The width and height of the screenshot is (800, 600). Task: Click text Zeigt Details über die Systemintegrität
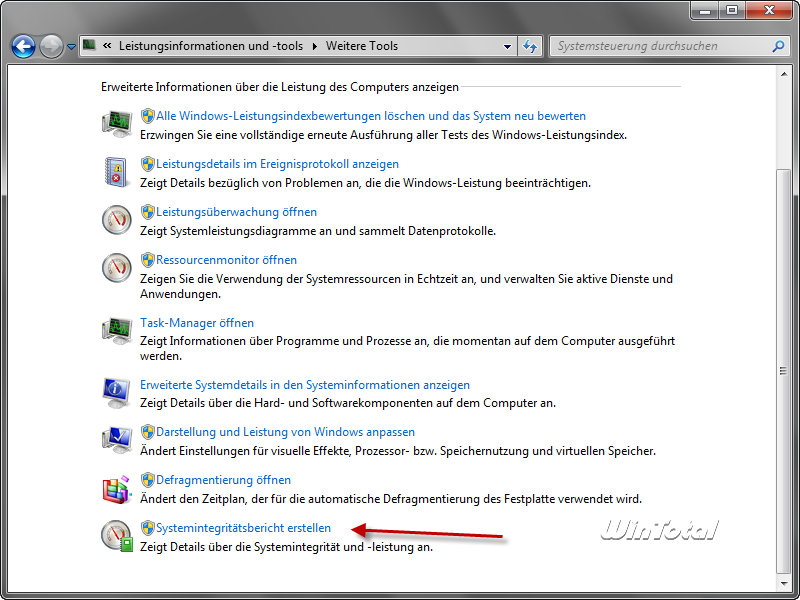[287, 547]
